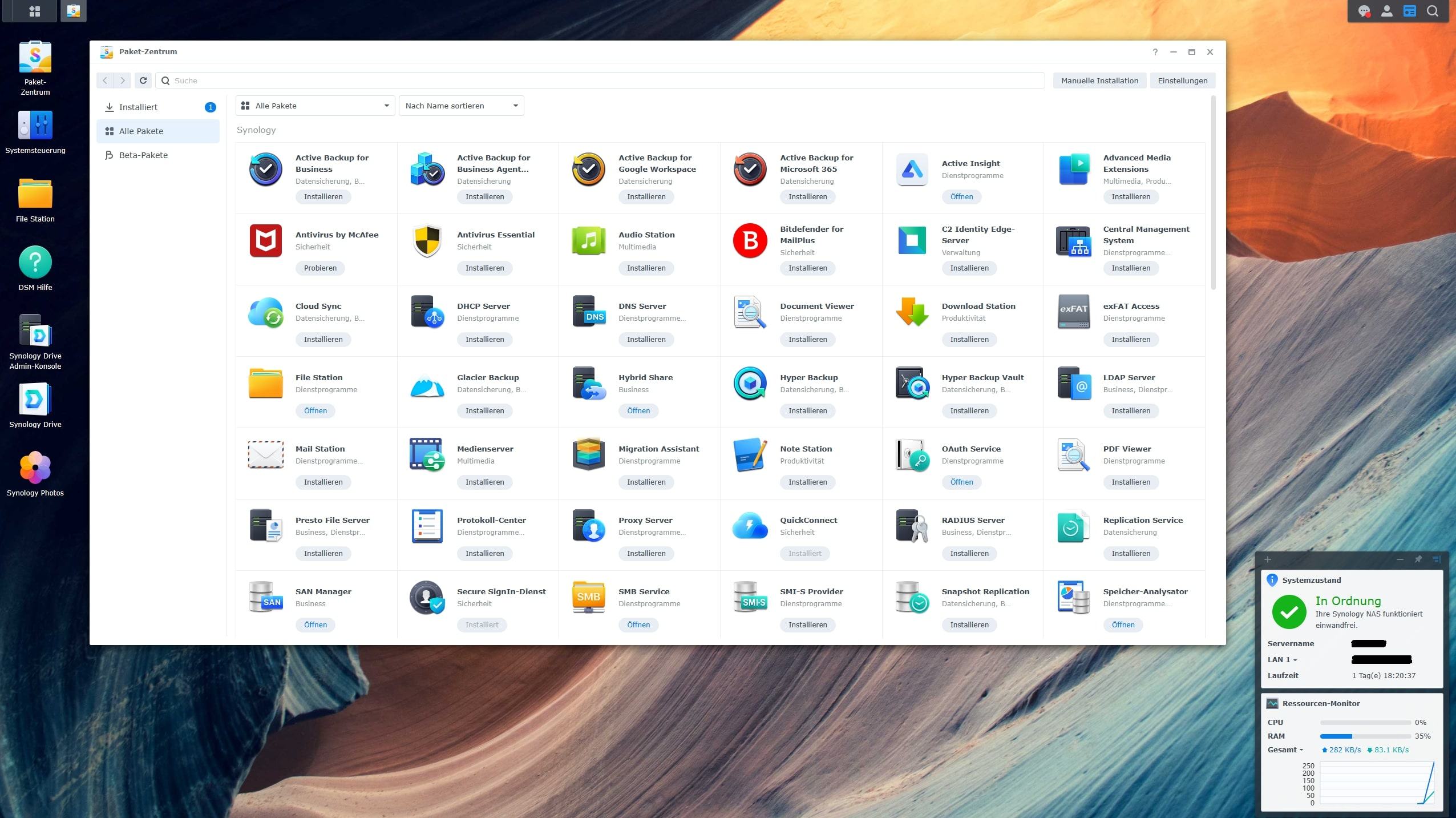Open DSM Hilfe desktop icon
The height and width of the screenshot is (818, 1456).
click(x=35, y=269)
